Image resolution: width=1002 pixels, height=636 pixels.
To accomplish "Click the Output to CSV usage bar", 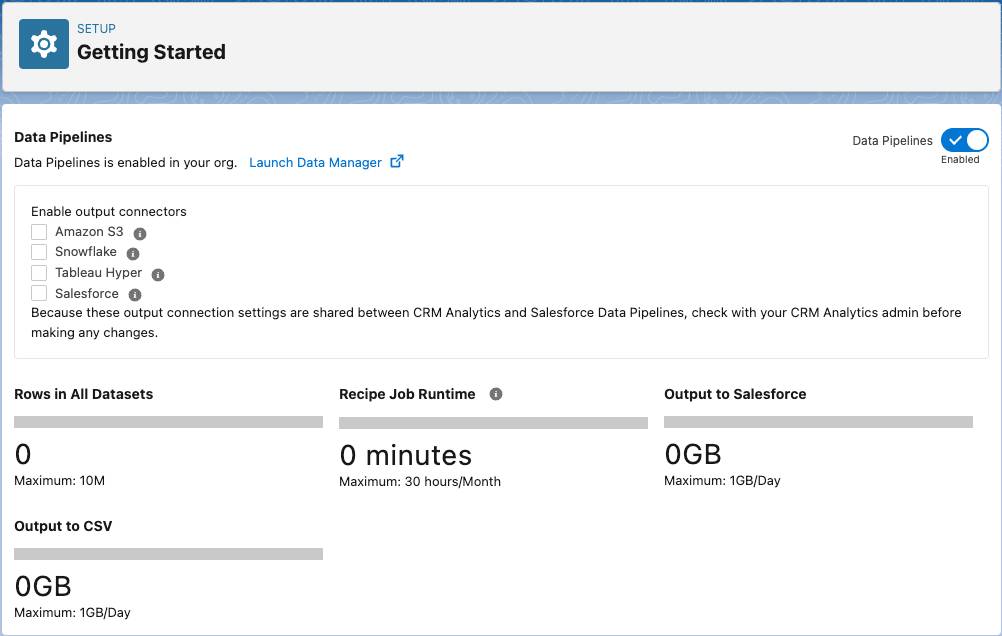I will pos(169,554).
